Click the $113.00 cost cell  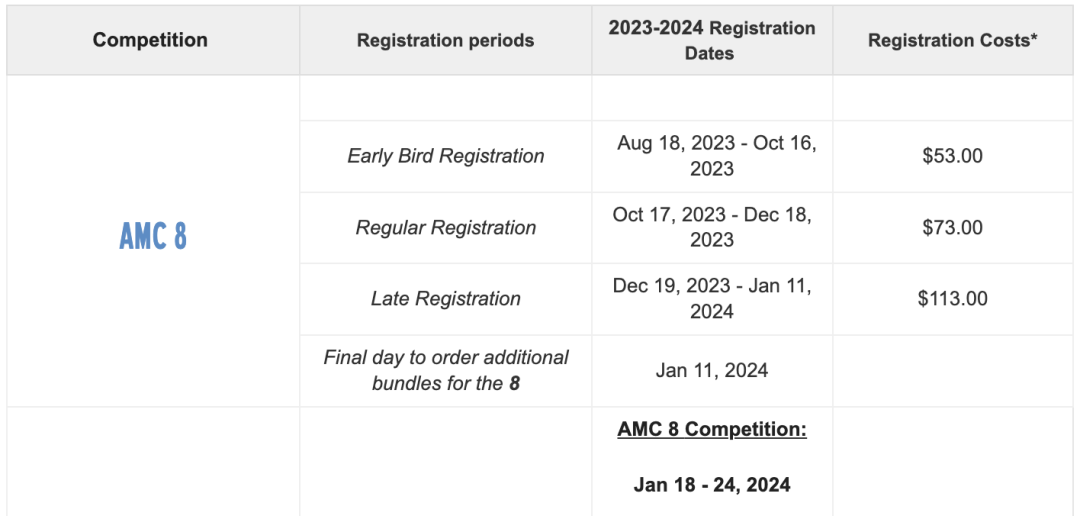coord(953,299)
